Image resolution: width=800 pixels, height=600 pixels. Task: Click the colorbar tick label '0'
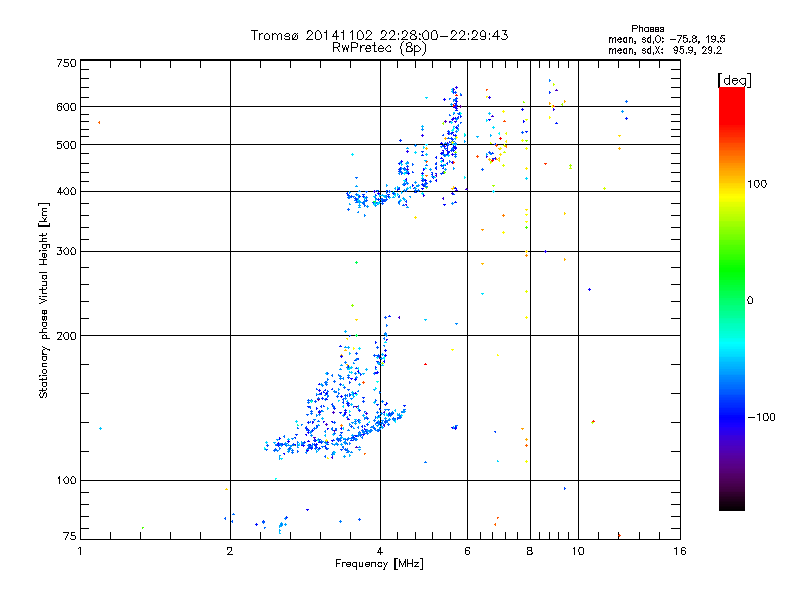click(749, 301)
